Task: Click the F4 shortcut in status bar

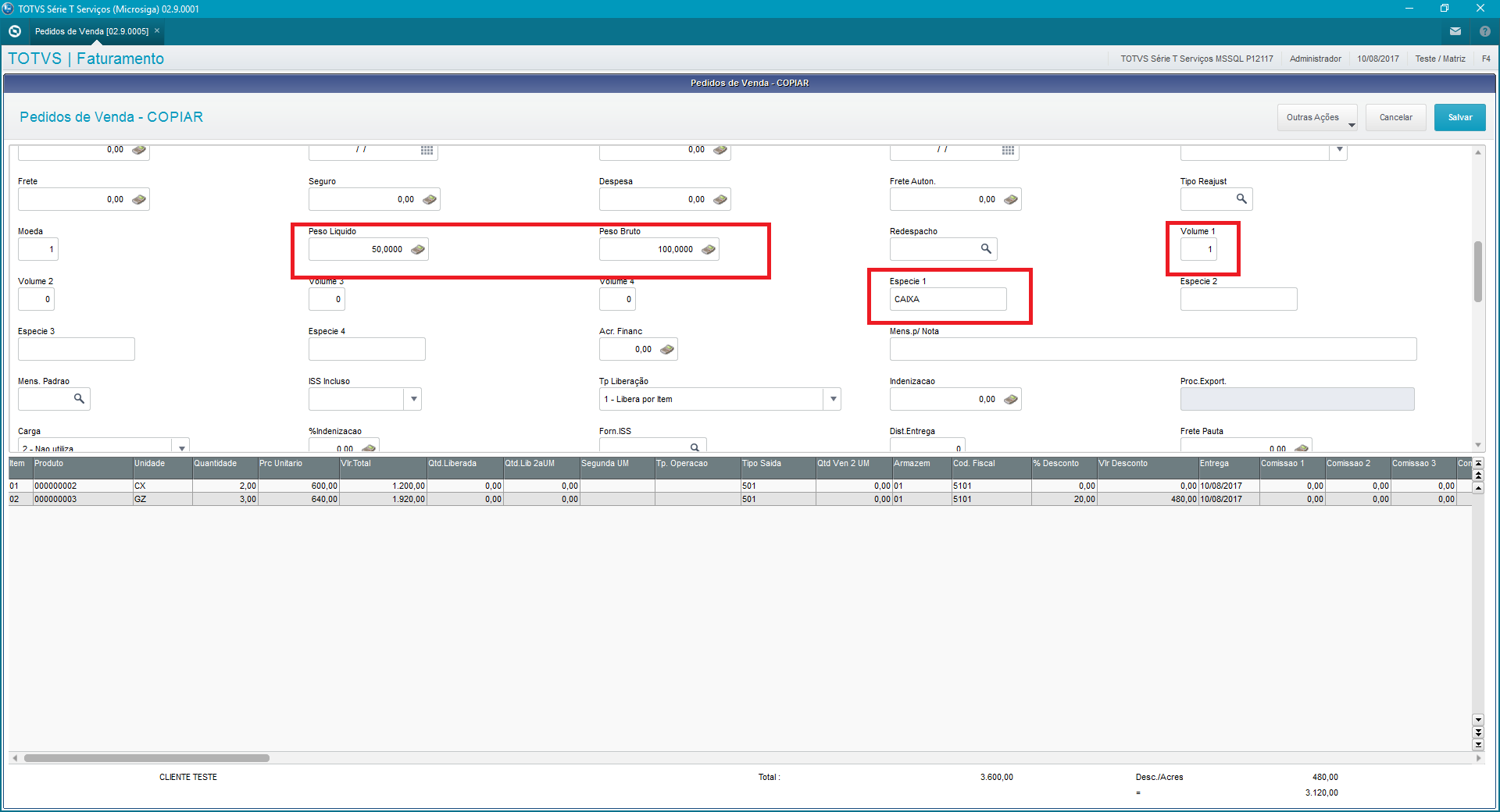Action: tap(1486, 59)
